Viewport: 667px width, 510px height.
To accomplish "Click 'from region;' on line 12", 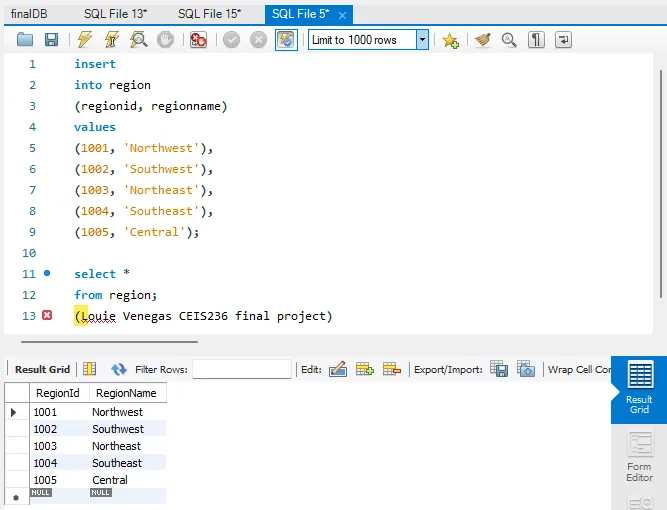I will [116, 295].
